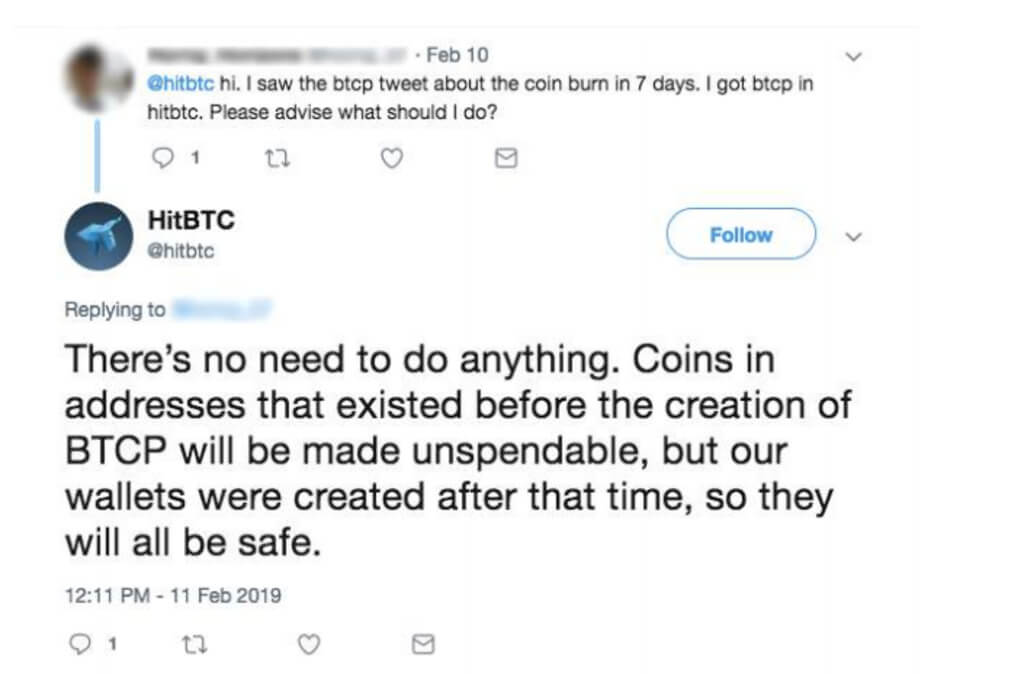Viewport: 1024px width, 674px height.
Task: Click the @hitbtc handle below HitBTC name
Action: [180, 252]
